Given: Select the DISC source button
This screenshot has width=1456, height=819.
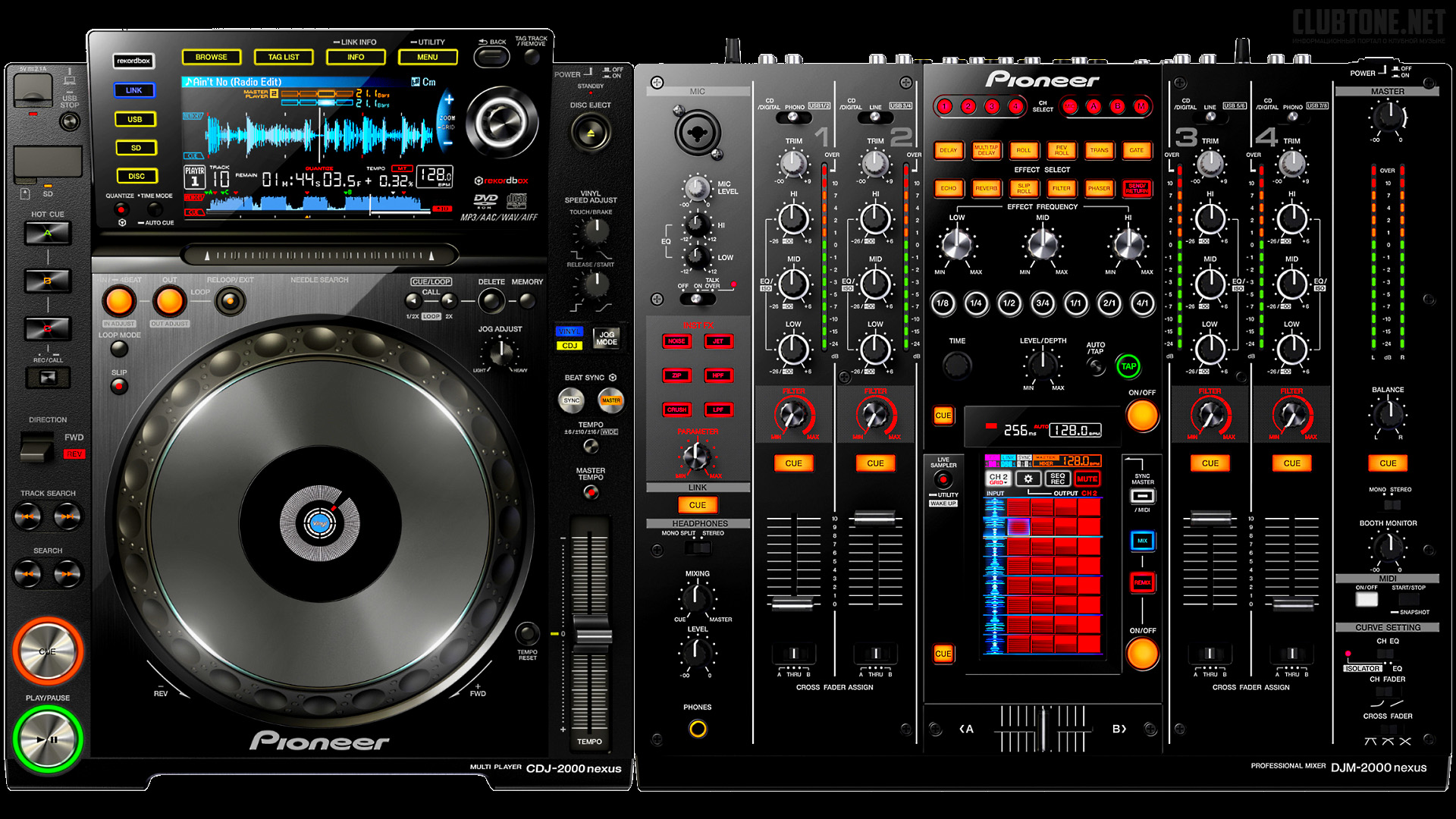Looking at the screenshot, I should point(136,176).
